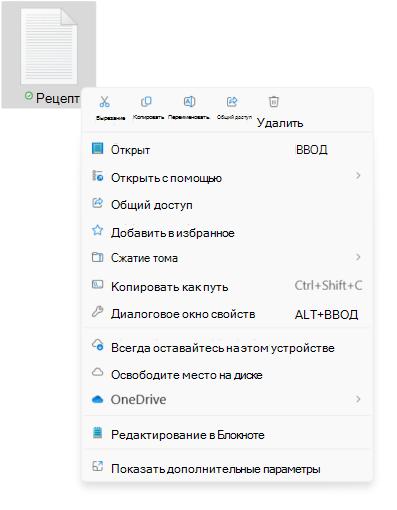Click the blue OneDrive cloud icon
This screenshot has height=510, width=397.
tap(97, 399)
